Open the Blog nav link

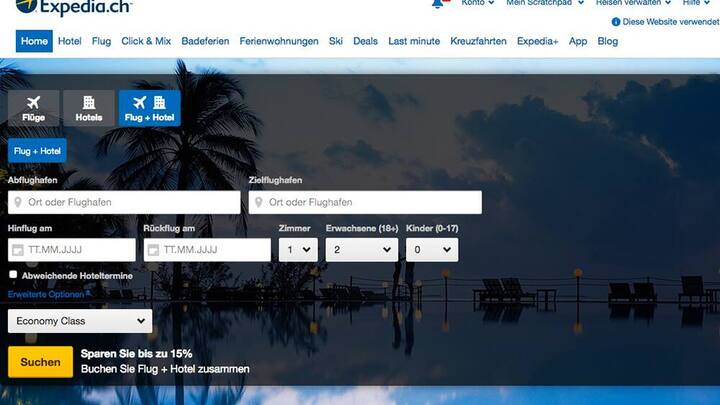608,41
